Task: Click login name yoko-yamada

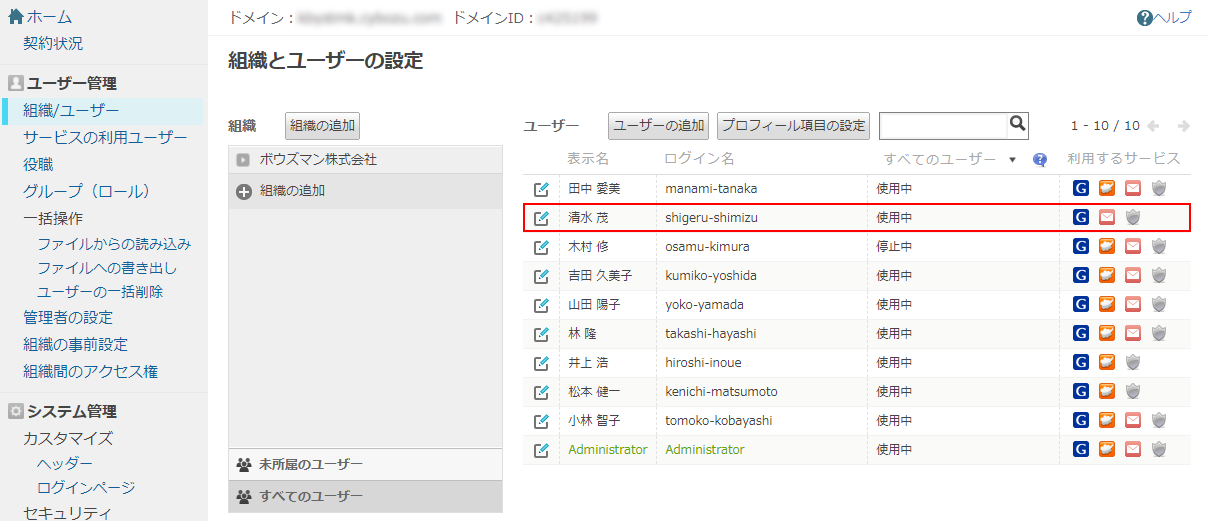Action: (704, 304)
